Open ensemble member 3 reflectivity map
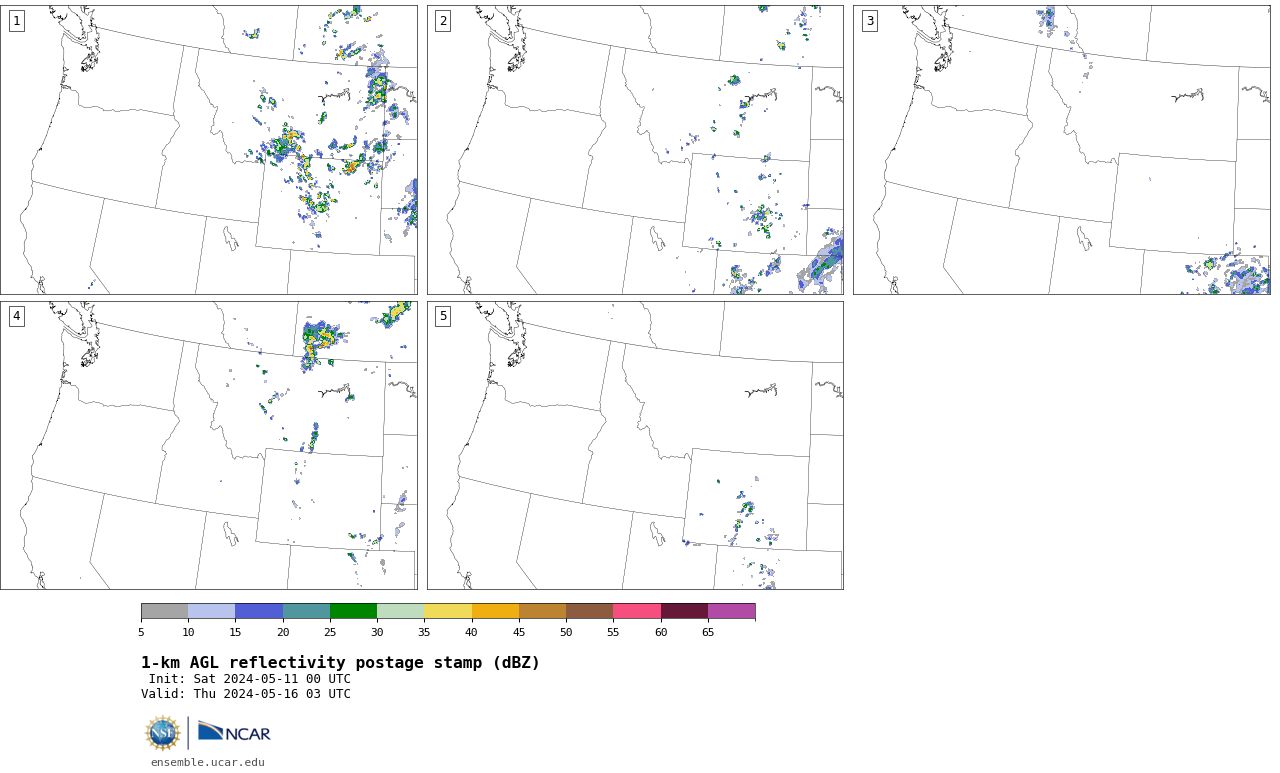The height and width of the screenshot is (773, 1280). point(1061,150)
